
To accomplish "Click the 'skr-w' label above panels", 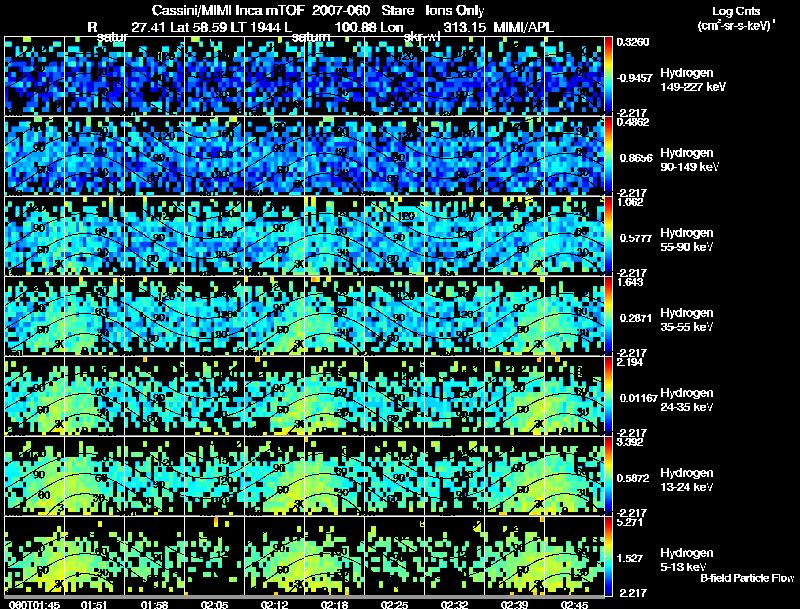I will pos(422,37).
